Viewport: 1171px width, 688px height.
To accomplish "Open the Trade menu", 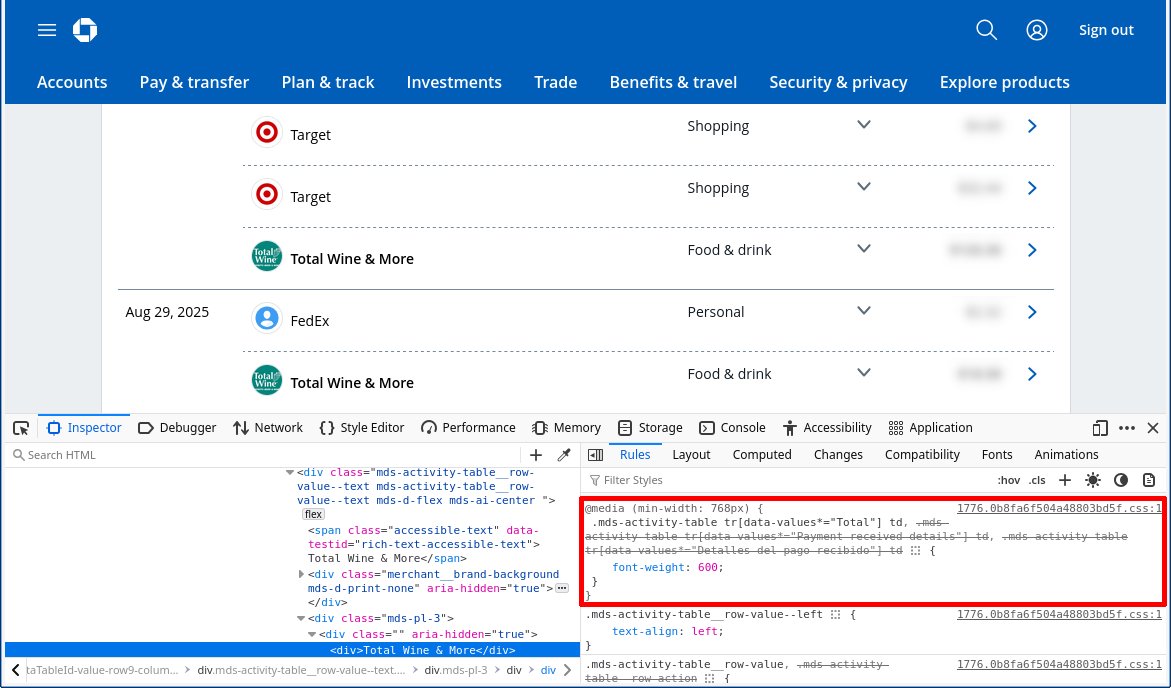I will coord(556,82).
